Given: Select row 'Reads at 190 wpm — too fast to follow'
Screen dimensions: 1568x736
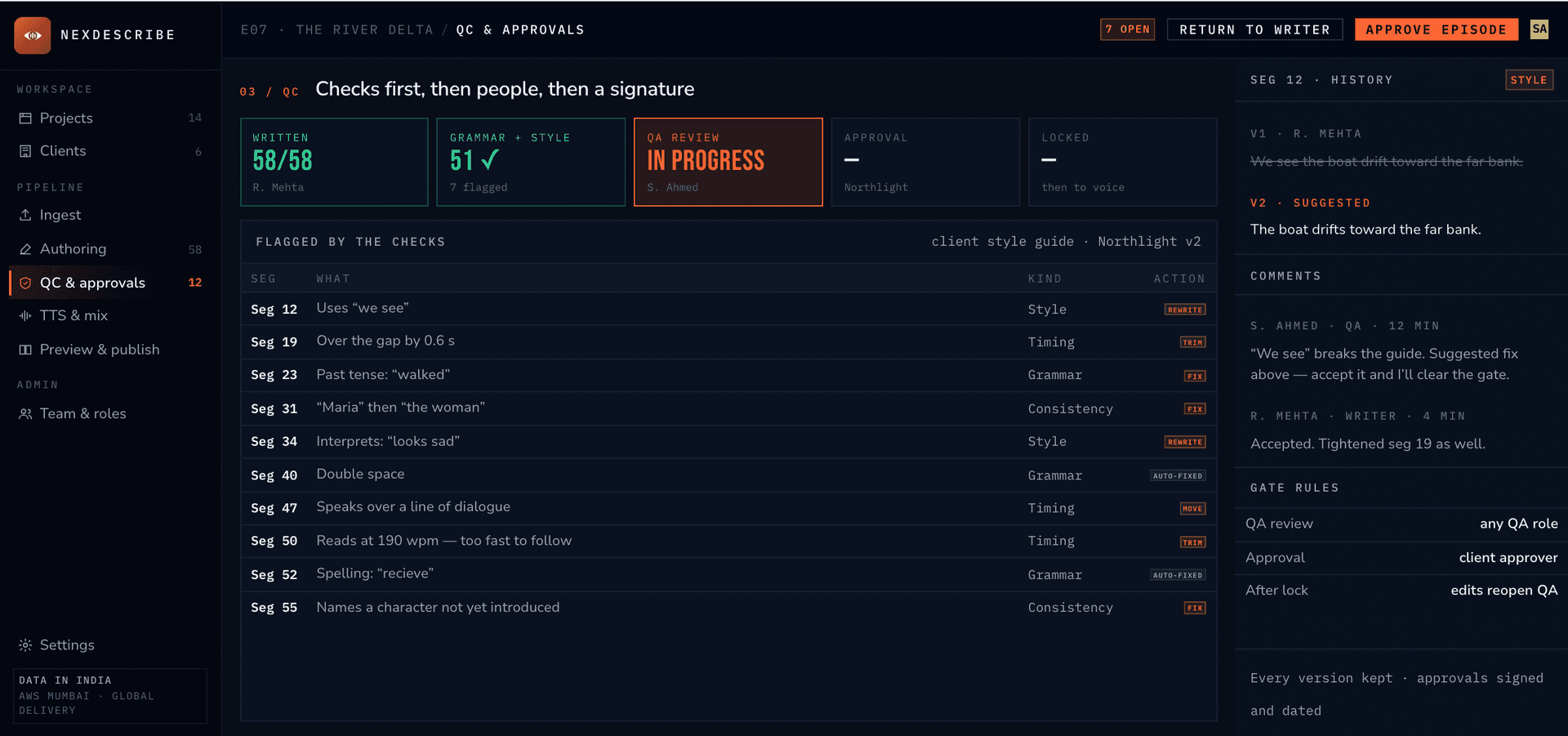Looking at the screenshot, I should click(x=728, y=541).
